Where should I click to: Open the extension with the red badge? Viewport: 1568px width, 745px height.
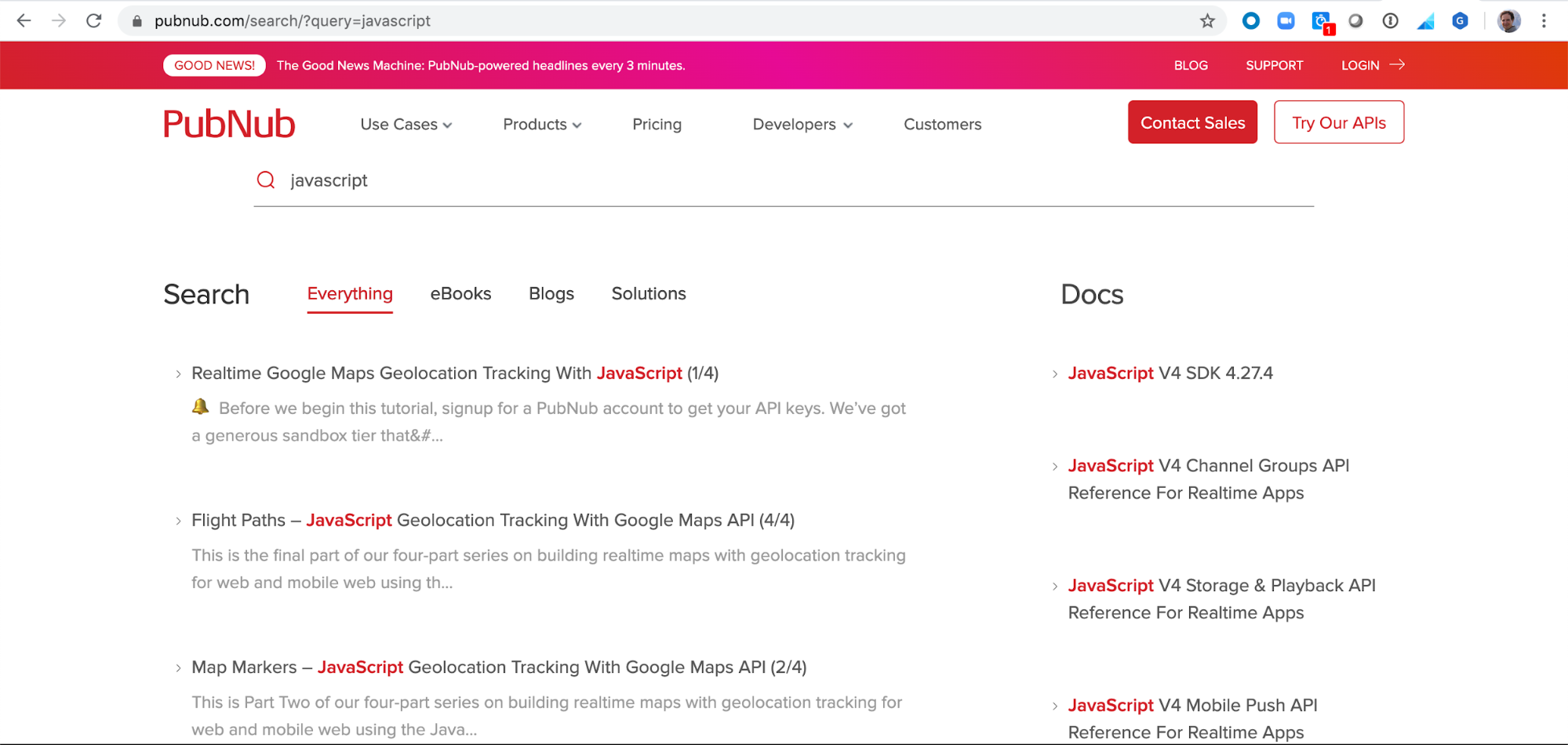point(1322,23)
